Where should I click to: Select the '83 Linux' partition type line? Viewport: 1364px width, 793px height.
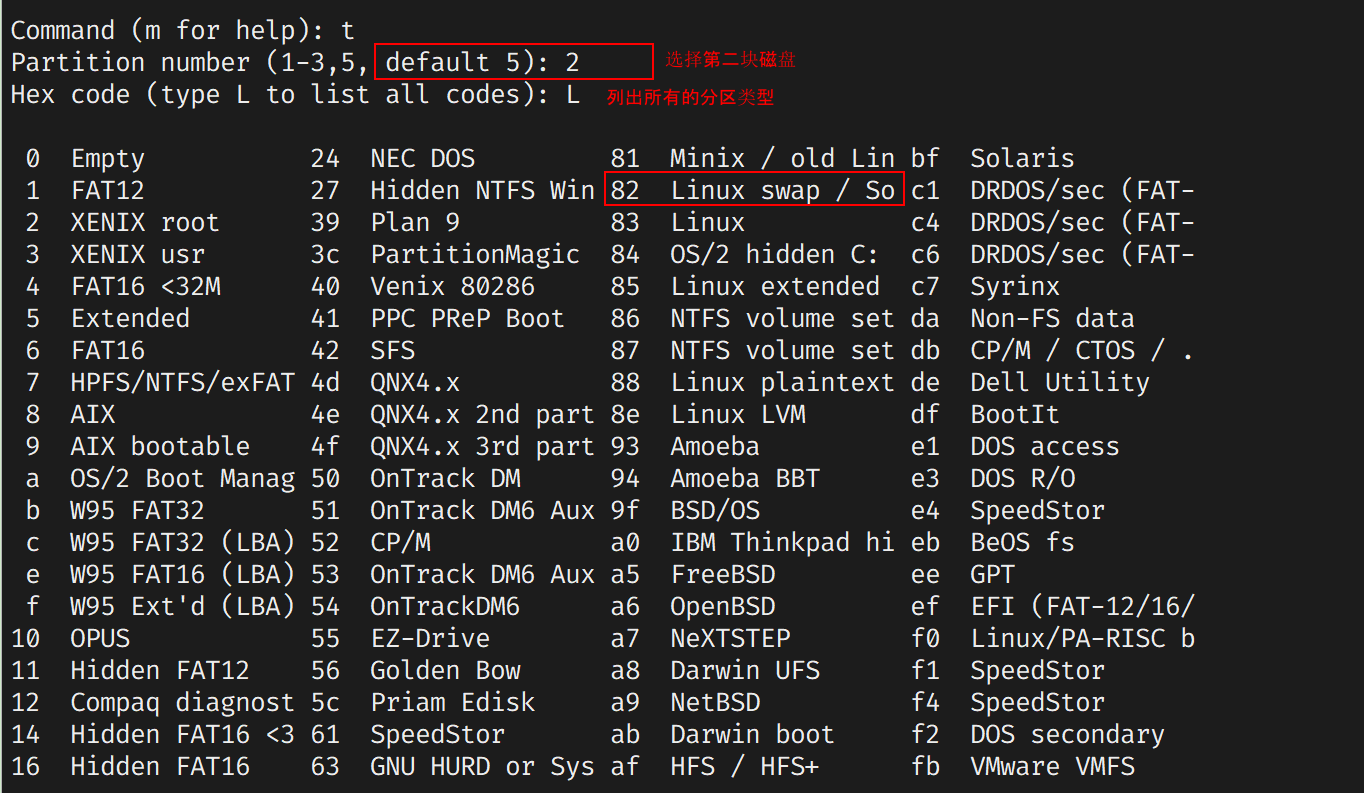[678, 222]
